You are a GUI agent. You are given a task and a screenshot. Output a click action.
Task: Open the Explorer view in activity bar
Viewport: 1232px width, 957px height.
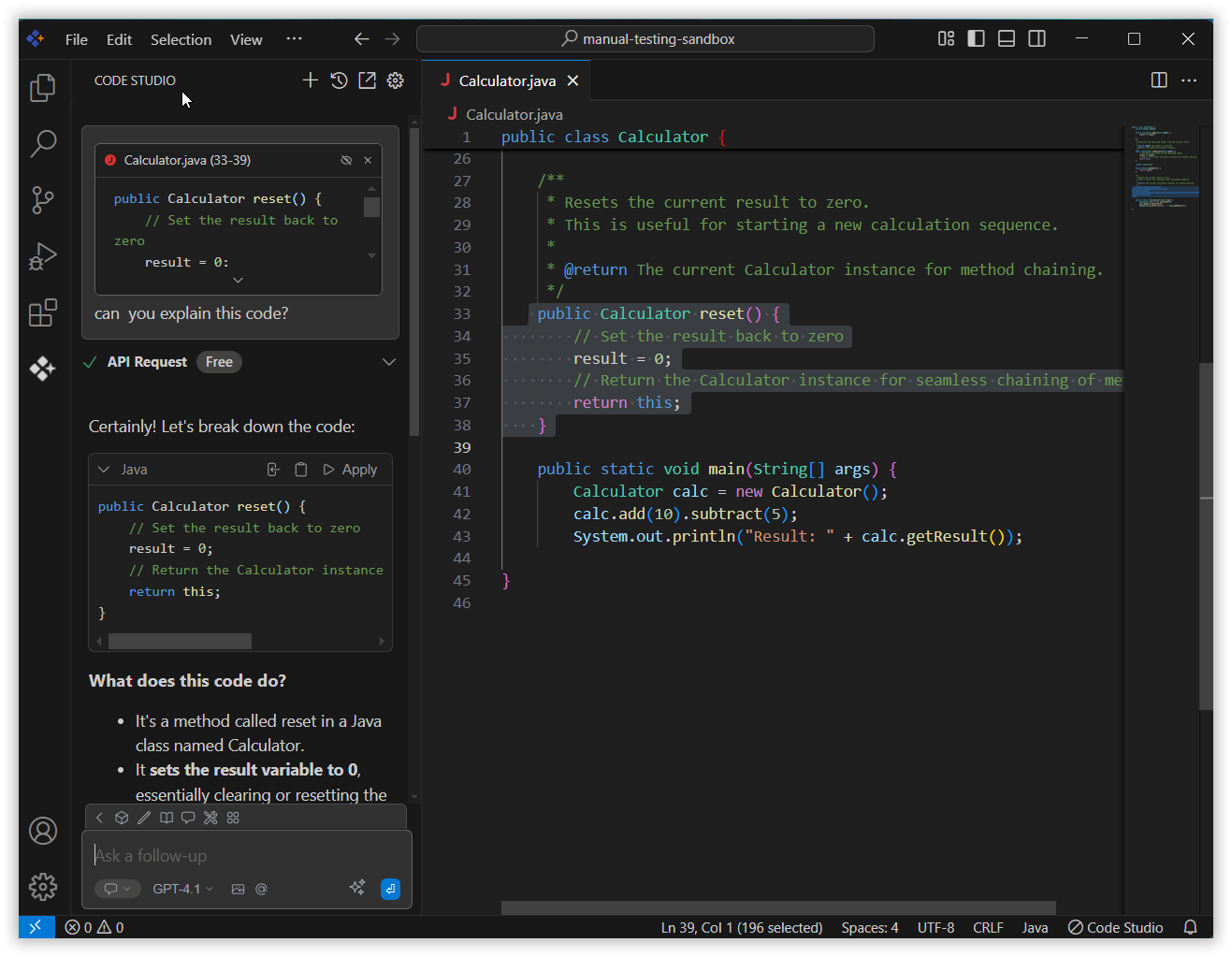pos(43,88)
